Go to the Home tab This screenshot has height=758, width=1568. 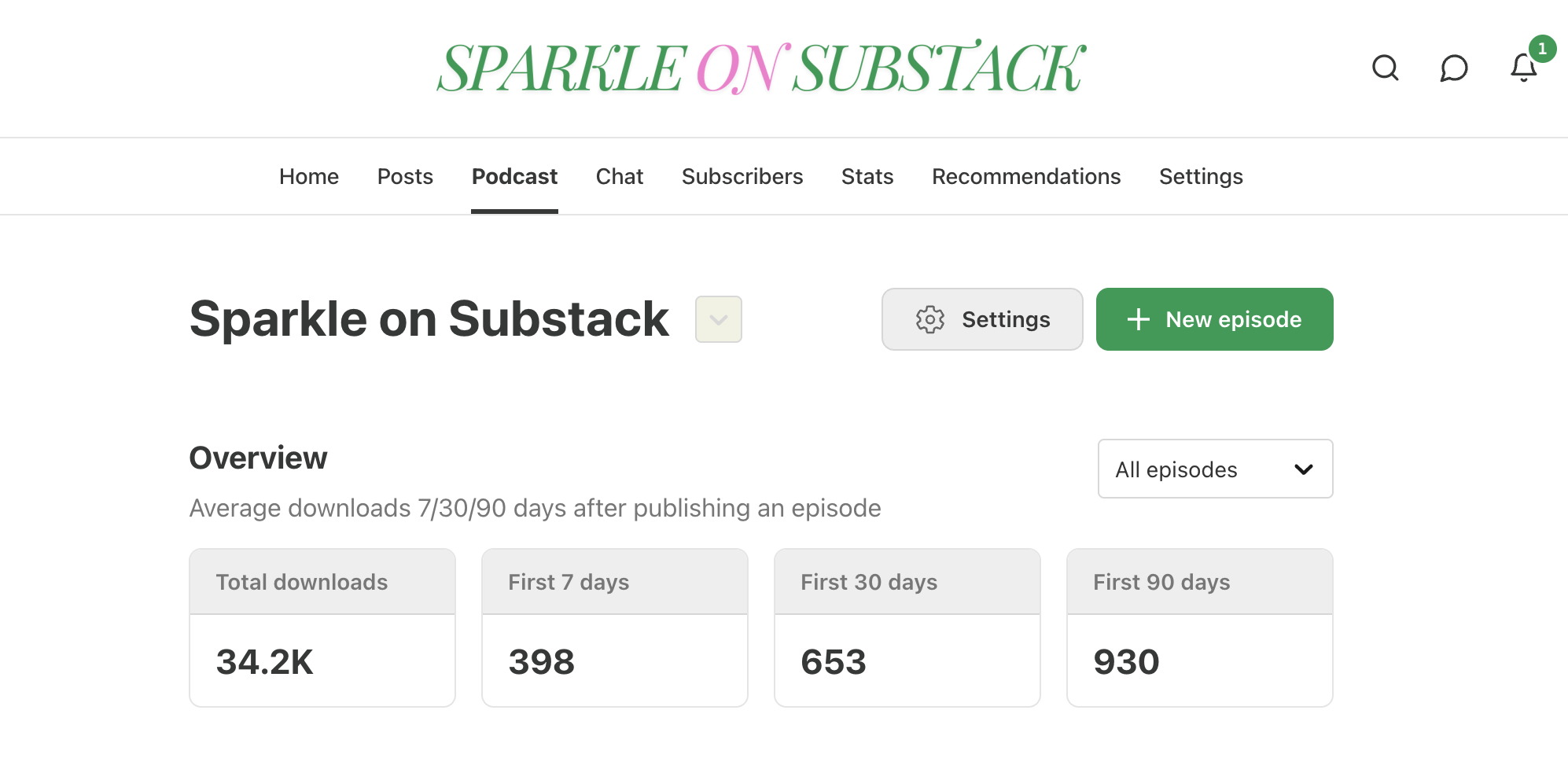pyautogui.click(x=309, y=176)
